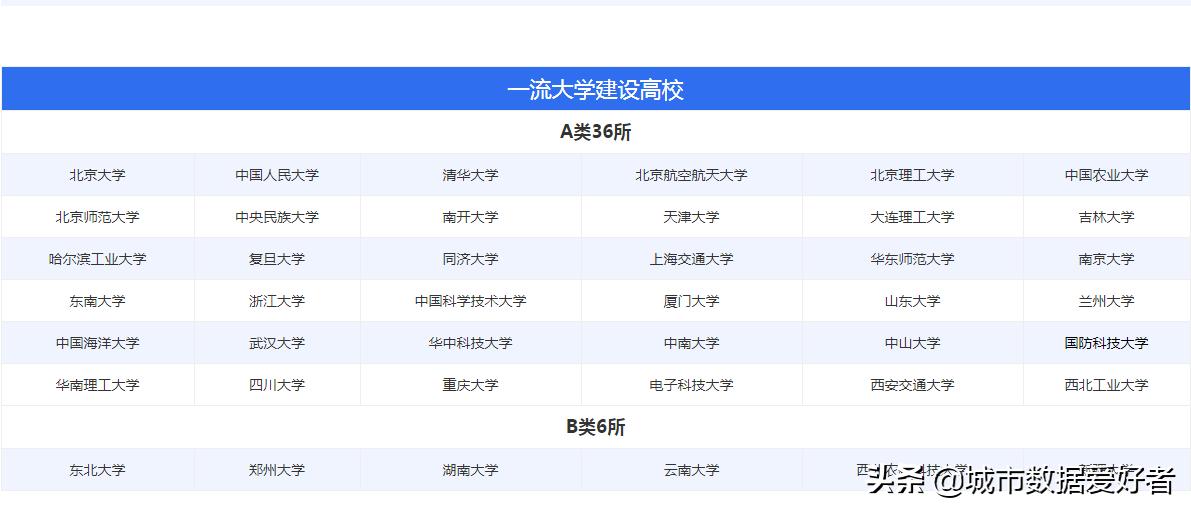
Task: Select 清华大学 in the table
Action: [x=471, y=175]
